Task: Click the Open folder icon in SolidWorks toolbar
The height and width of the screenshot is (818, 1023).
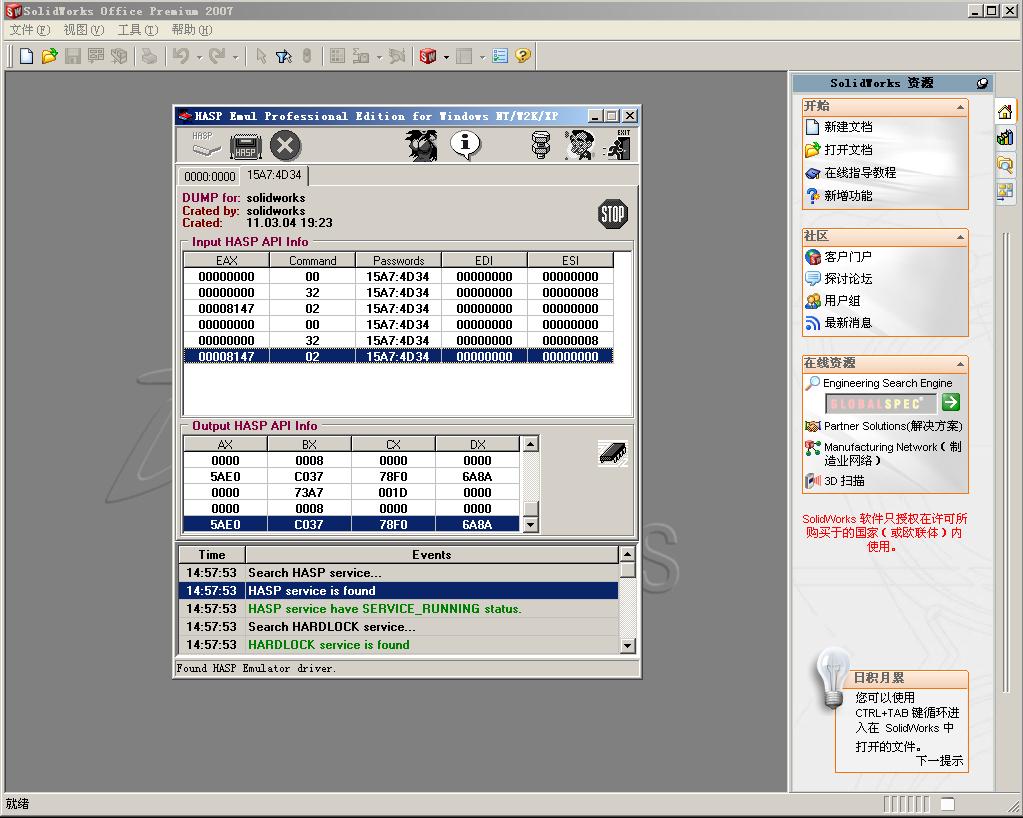Action: (x=49, y=56)
